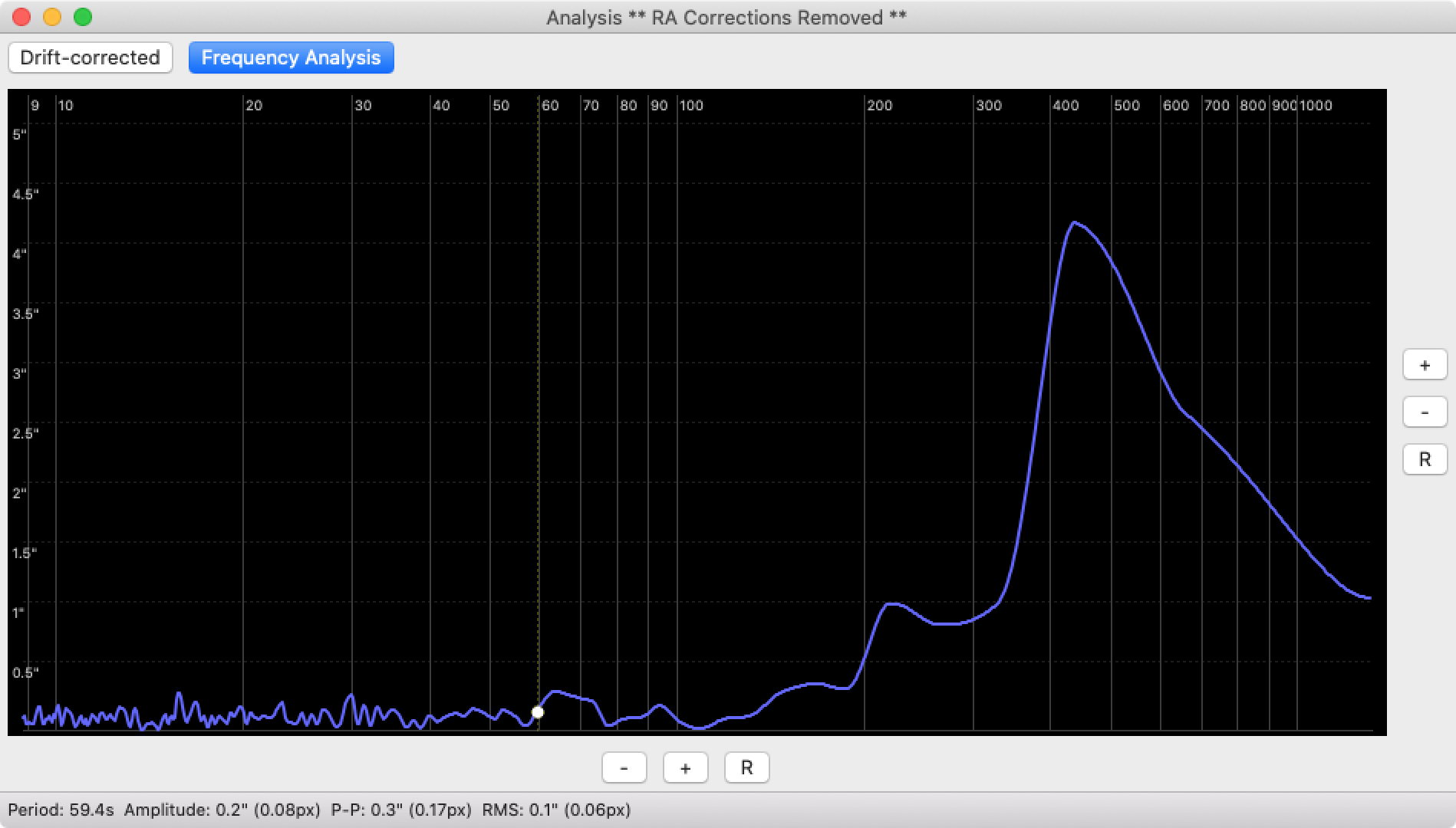
Task: Click the 100 period label on top axis
Action: coord(691,106)
